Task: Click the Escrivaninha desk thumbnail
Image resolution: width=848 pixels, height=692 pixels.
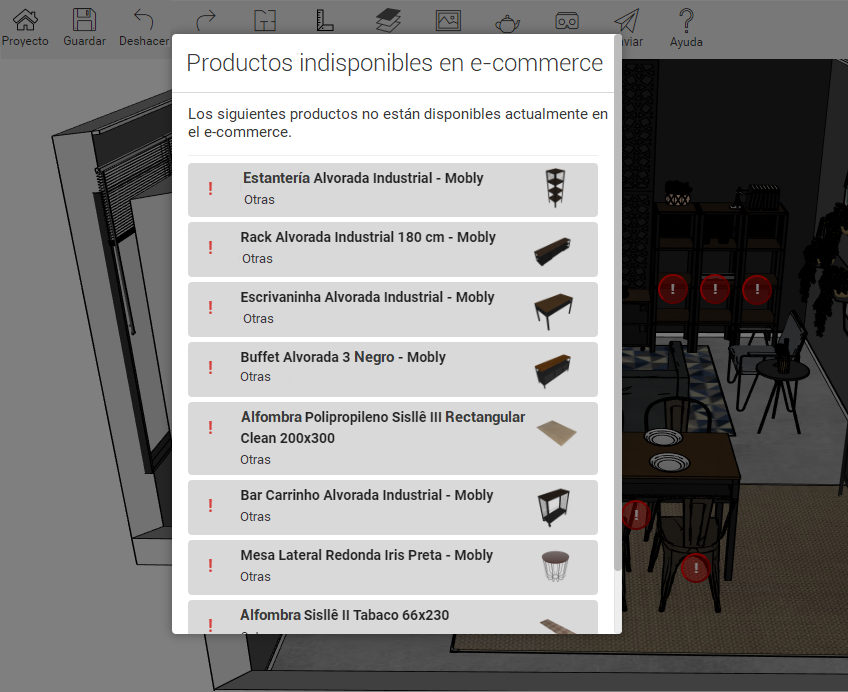Action: (x=553, y=311)
